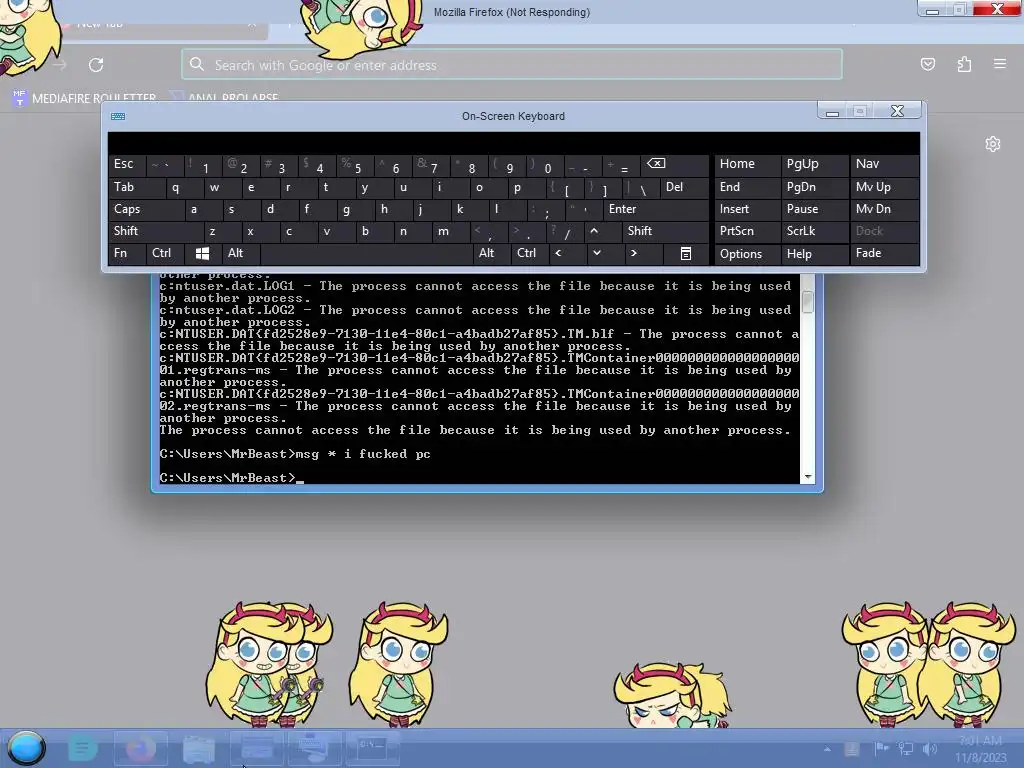Focus the Search with Google address bar
This screenshot has height=768, width=1024.
511,65
